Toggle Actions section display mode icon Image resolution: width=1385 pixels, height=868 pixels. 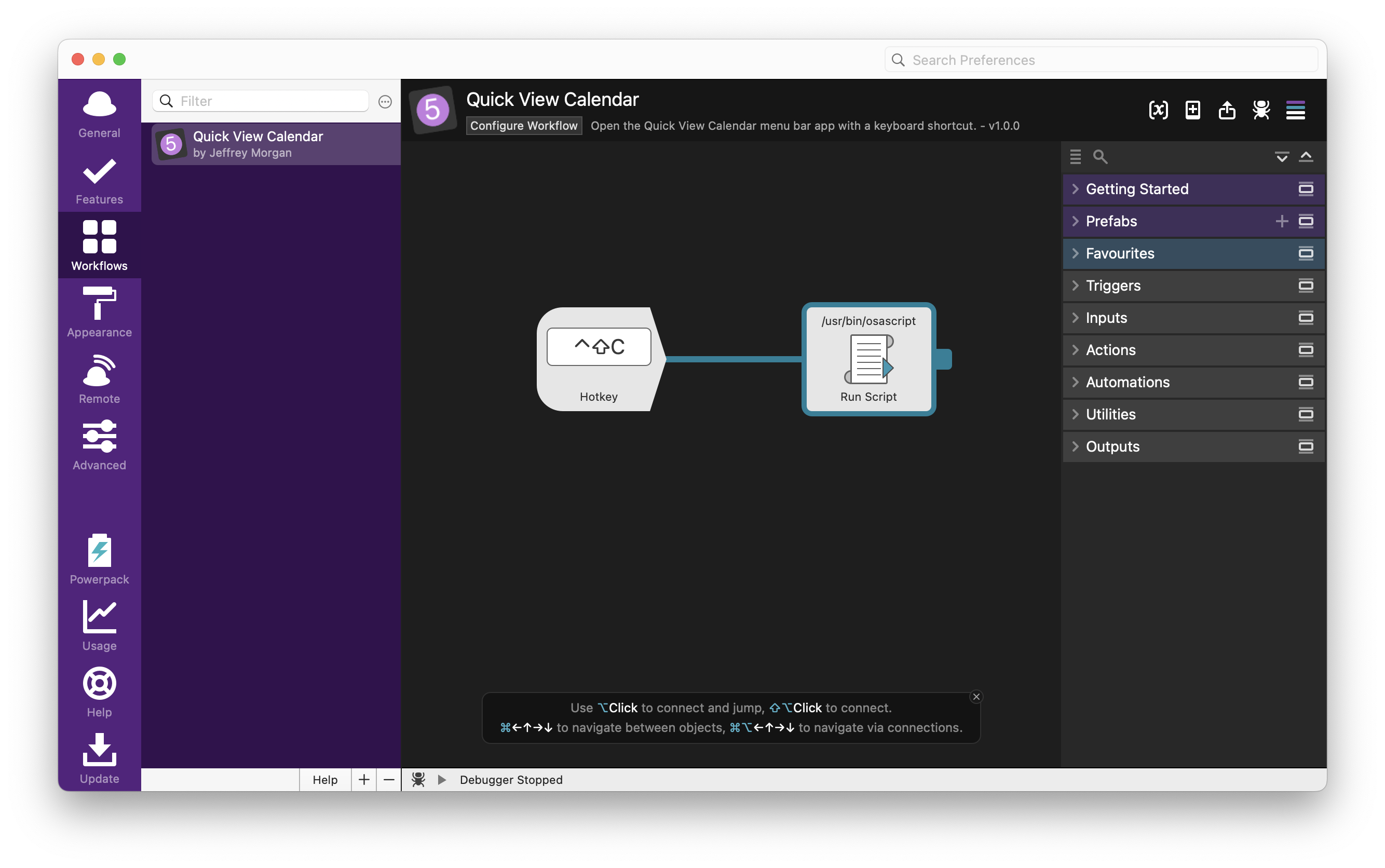1306,349
